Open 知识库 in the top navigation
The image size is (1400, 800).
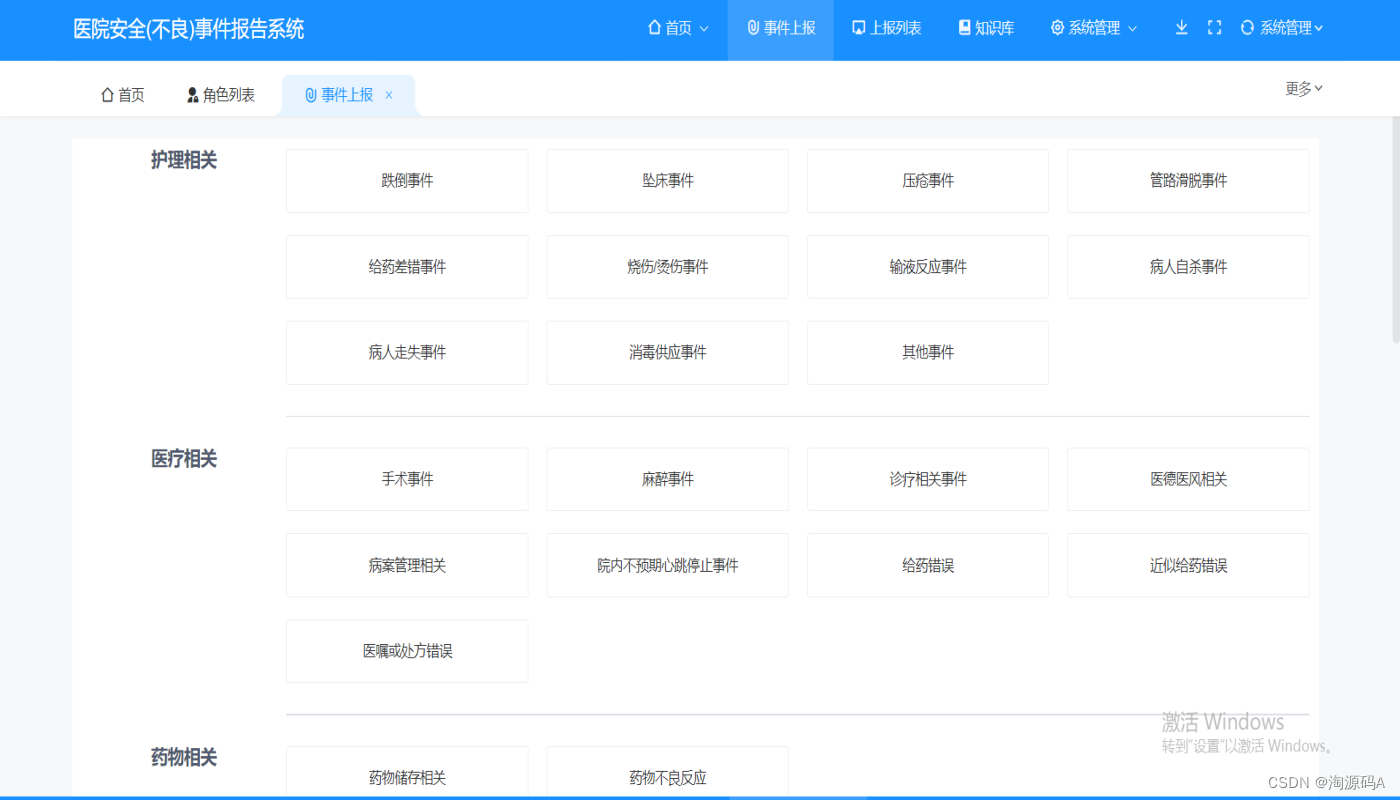(x=986, y=30)
